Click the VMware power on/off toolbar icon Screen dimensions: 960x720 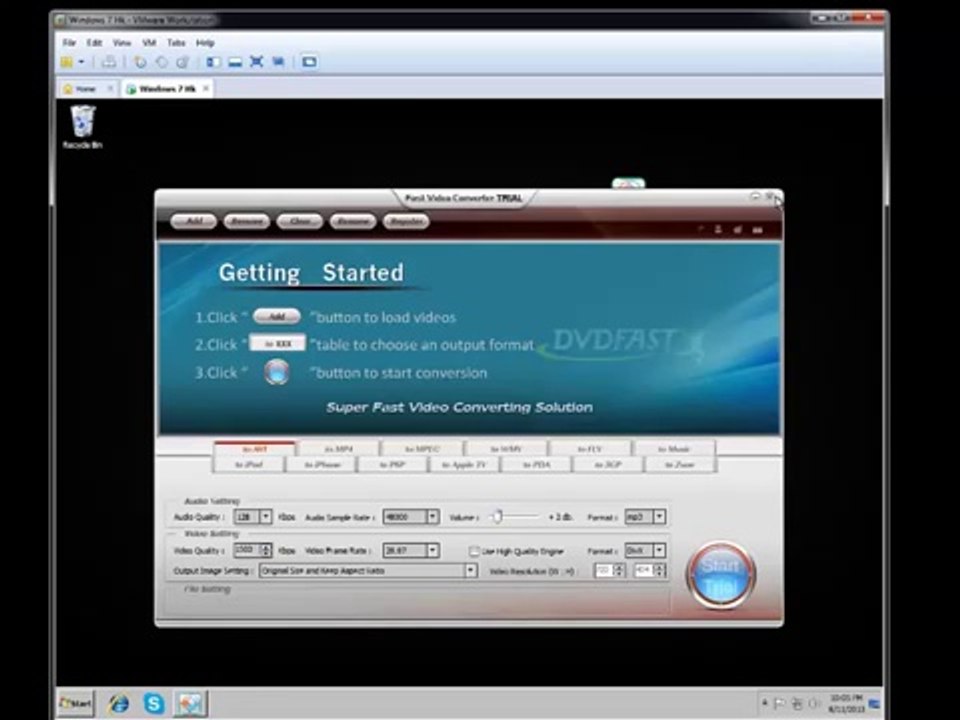[x=67, y=62]
